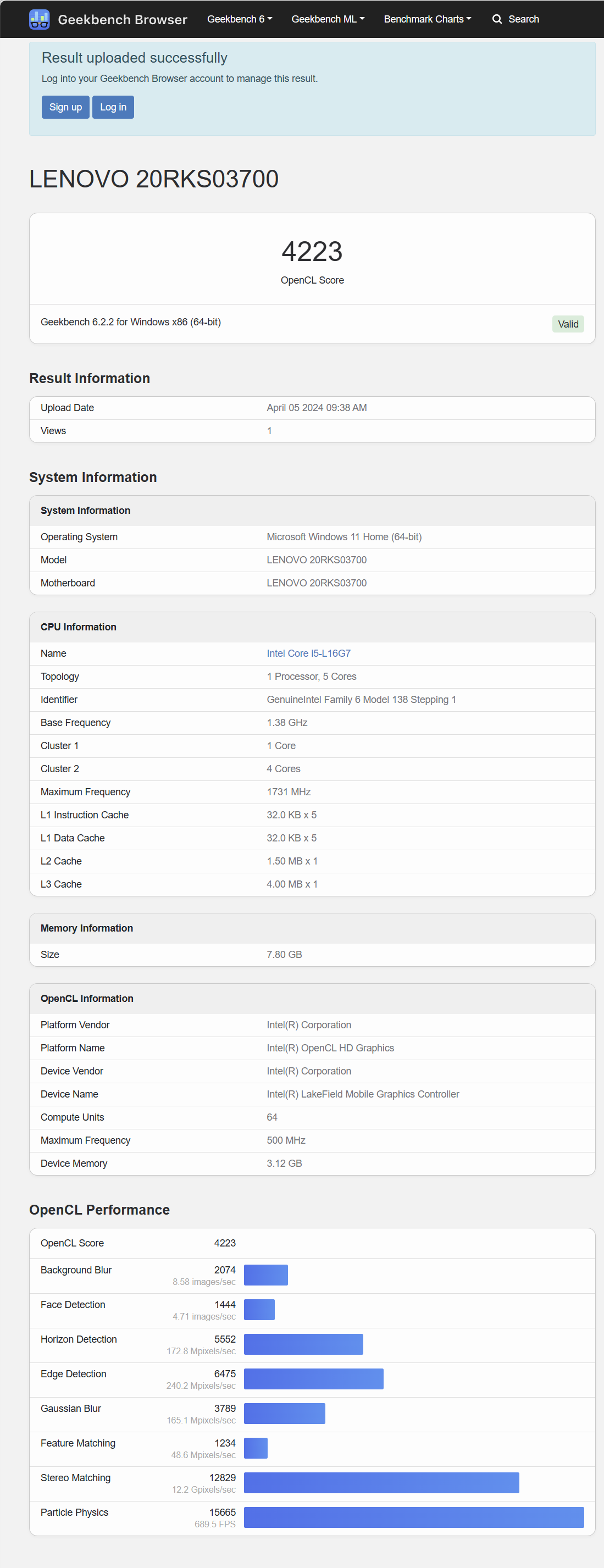The width and height of the screenshot is (604, 1568).
Task: Click the Log in button
Action: point(113,107)
